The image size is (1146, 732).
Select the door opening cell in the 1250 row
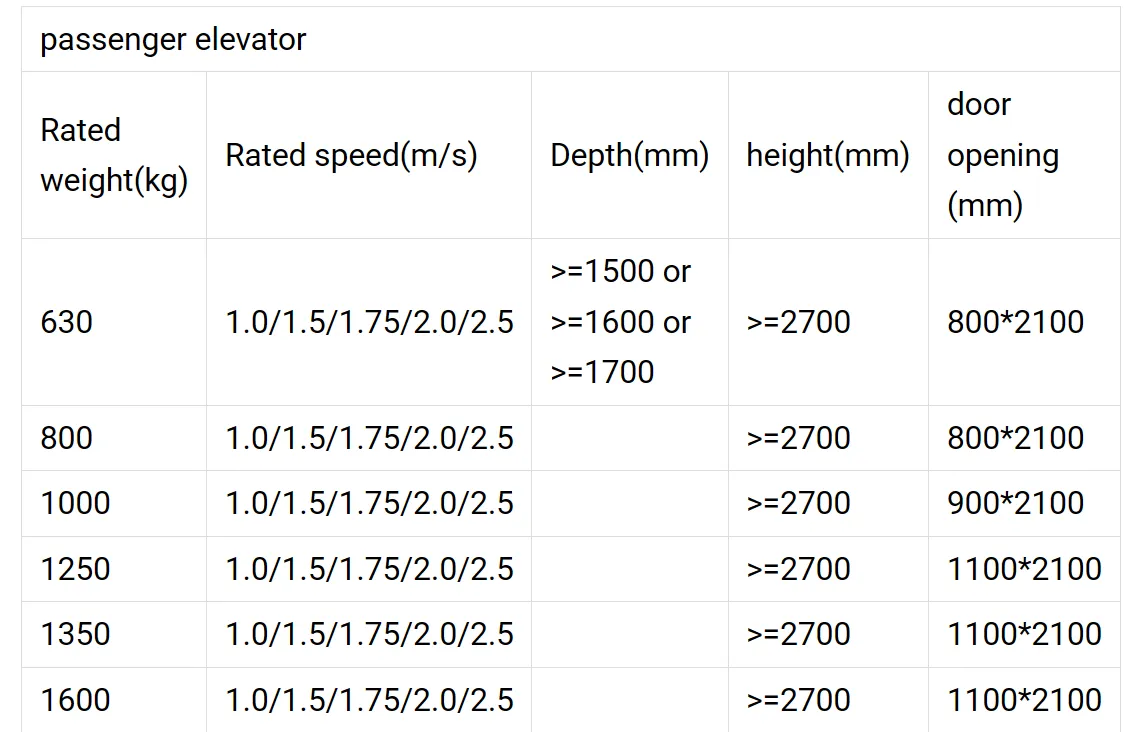tap(1024, 569)
